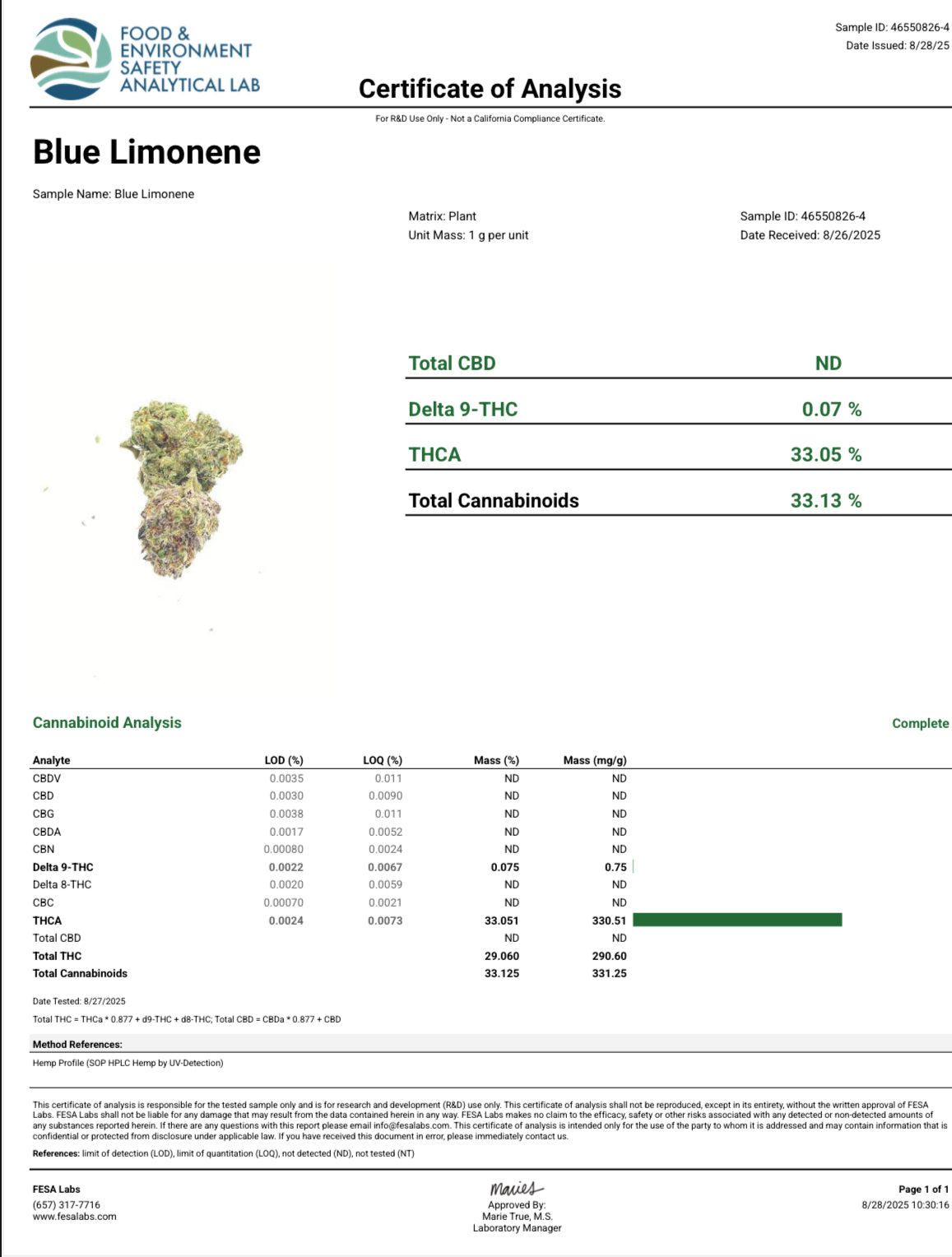
Task: Click the Page 1 of 1 indicator
Action: pos(923,1189)
